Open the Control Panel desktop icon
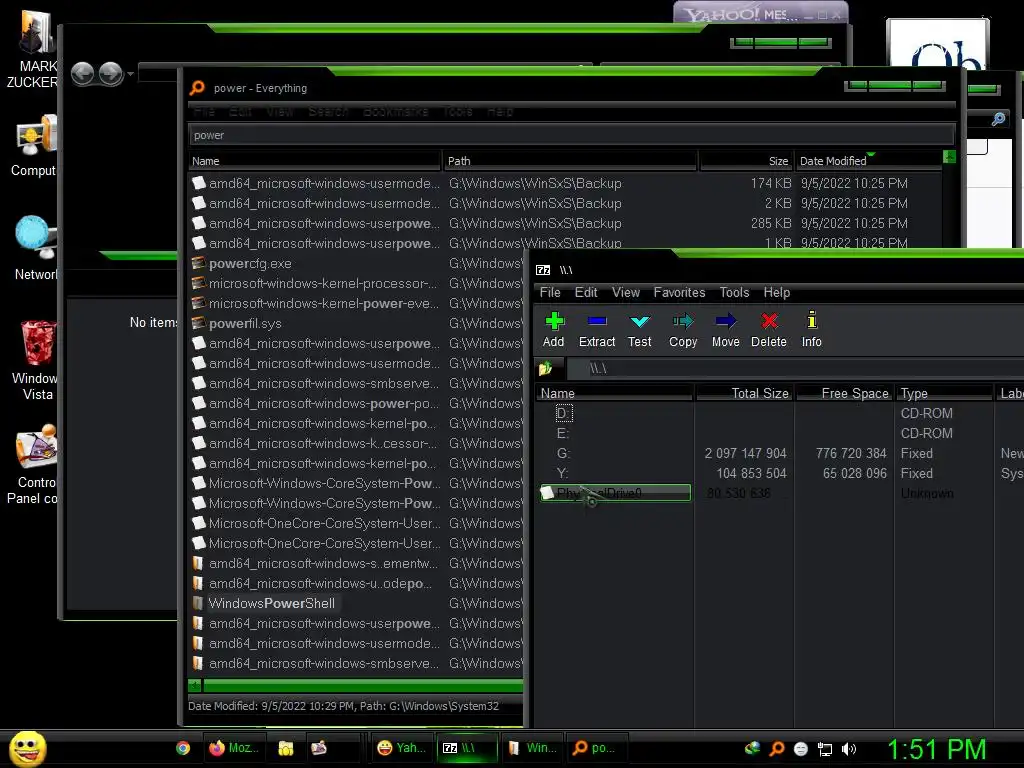Image resolution: width=1024 pixels, height=768 pixels. click(x=33, y=465)
